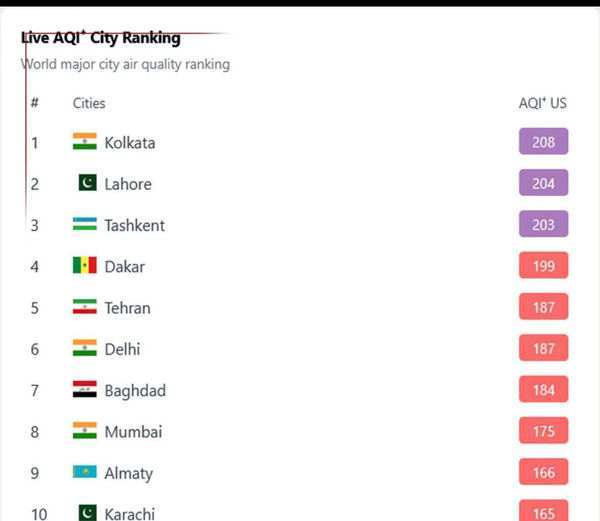Click the India flag beside Kolkata
Image resolution: width=600 pixels, height=521 pixels.
click(85, 142)
